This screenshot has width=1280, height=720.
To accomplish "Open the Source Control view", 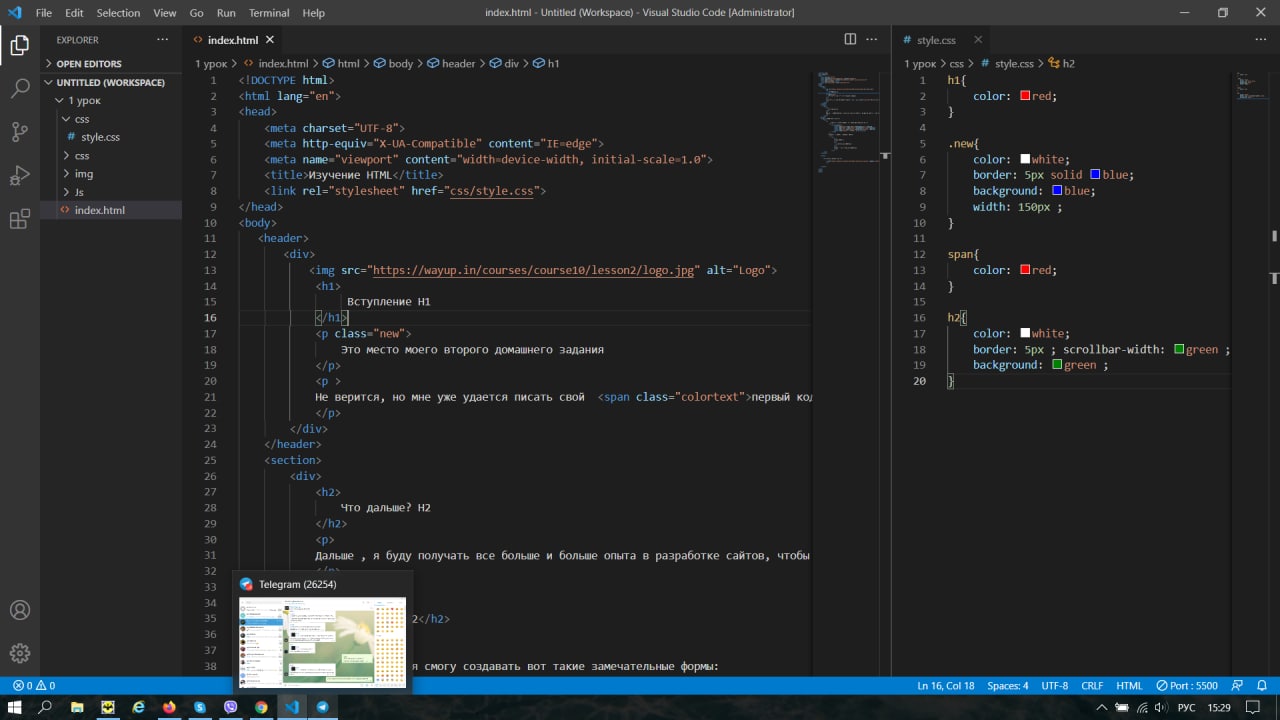I will click(x=20, y=132).
